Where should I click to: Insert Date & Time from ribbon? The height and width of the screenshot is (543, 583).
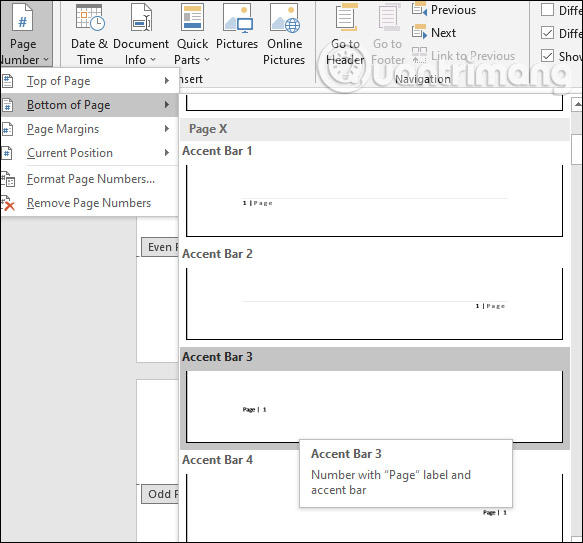coord(90,34)
